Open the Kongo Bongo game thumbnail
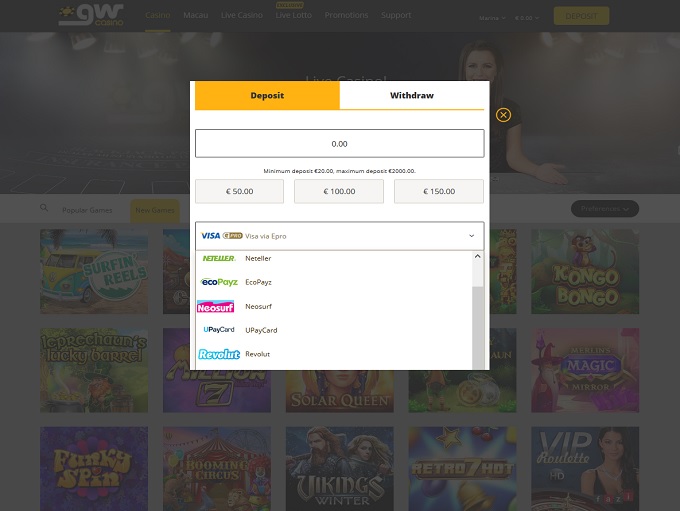The height and width of the screenshot is (511, 680). (x=585, y=272)
